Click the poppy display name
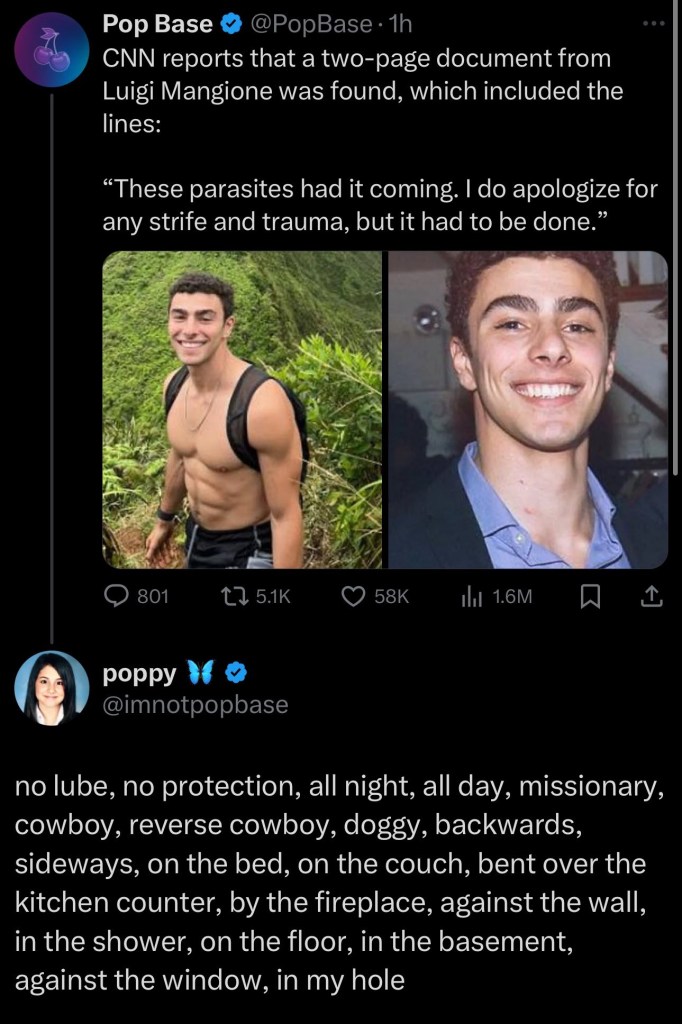This screenshot has height=1024, width=682. pyautogui.click(x=139, y=673)
